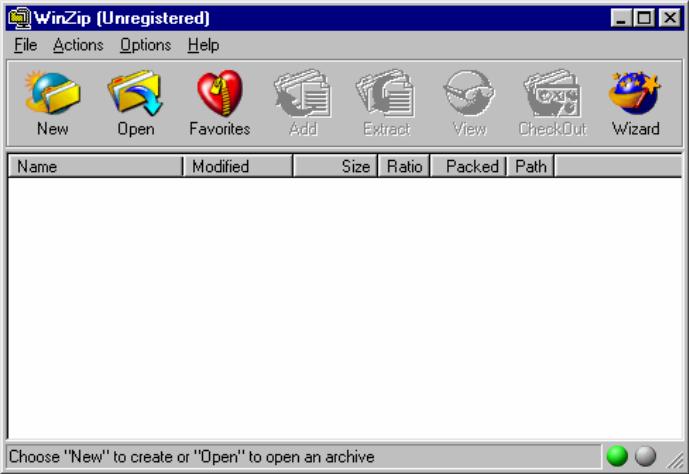Image resolution: width=689 pixels, height=474 pixels.
Task: Click the green status light indicator
Action: click(x=617, y=456)
